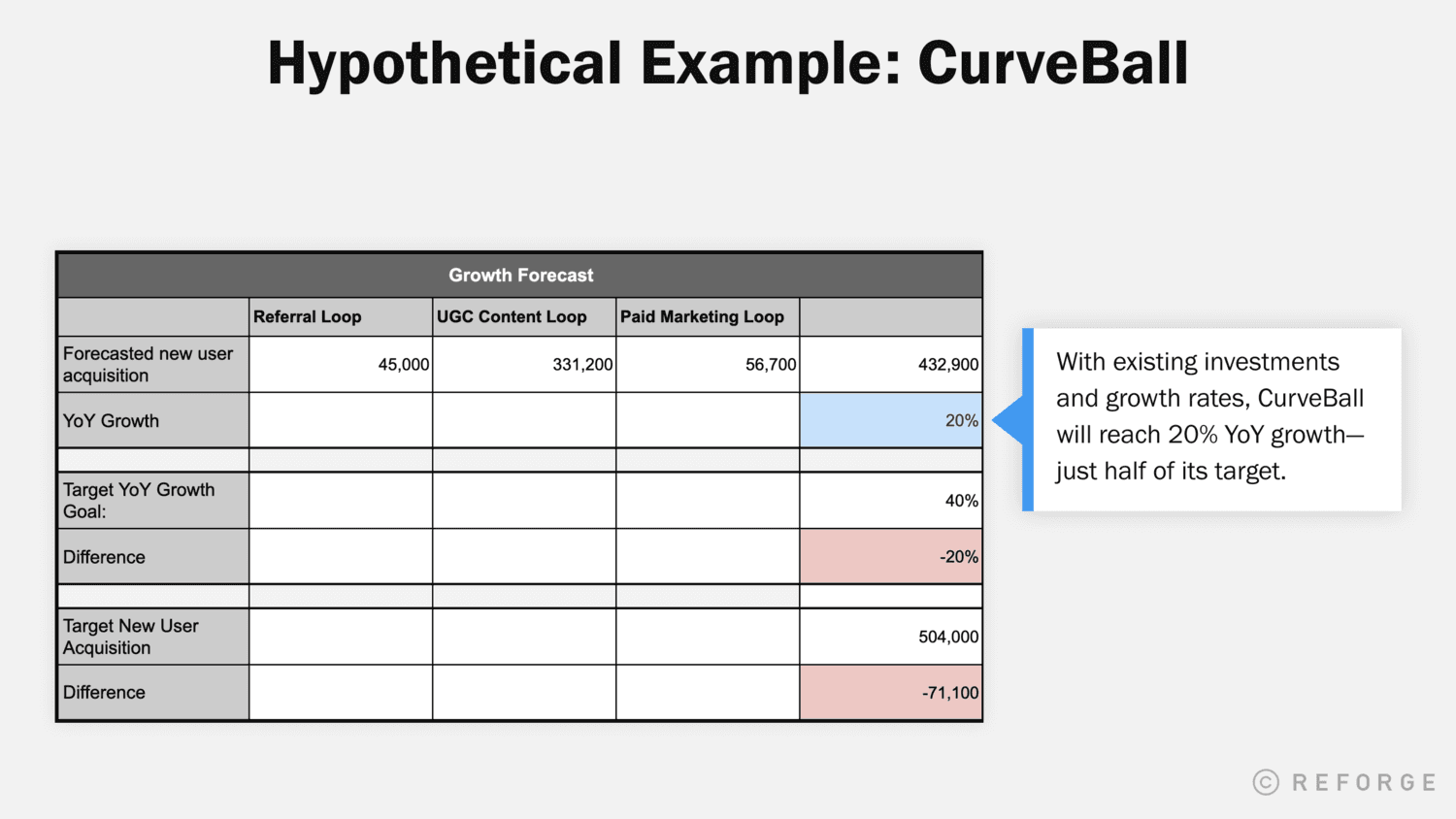Click the 'Referral Loop' column header
This screenshot has height=819, width=1456.
[341, 317]
